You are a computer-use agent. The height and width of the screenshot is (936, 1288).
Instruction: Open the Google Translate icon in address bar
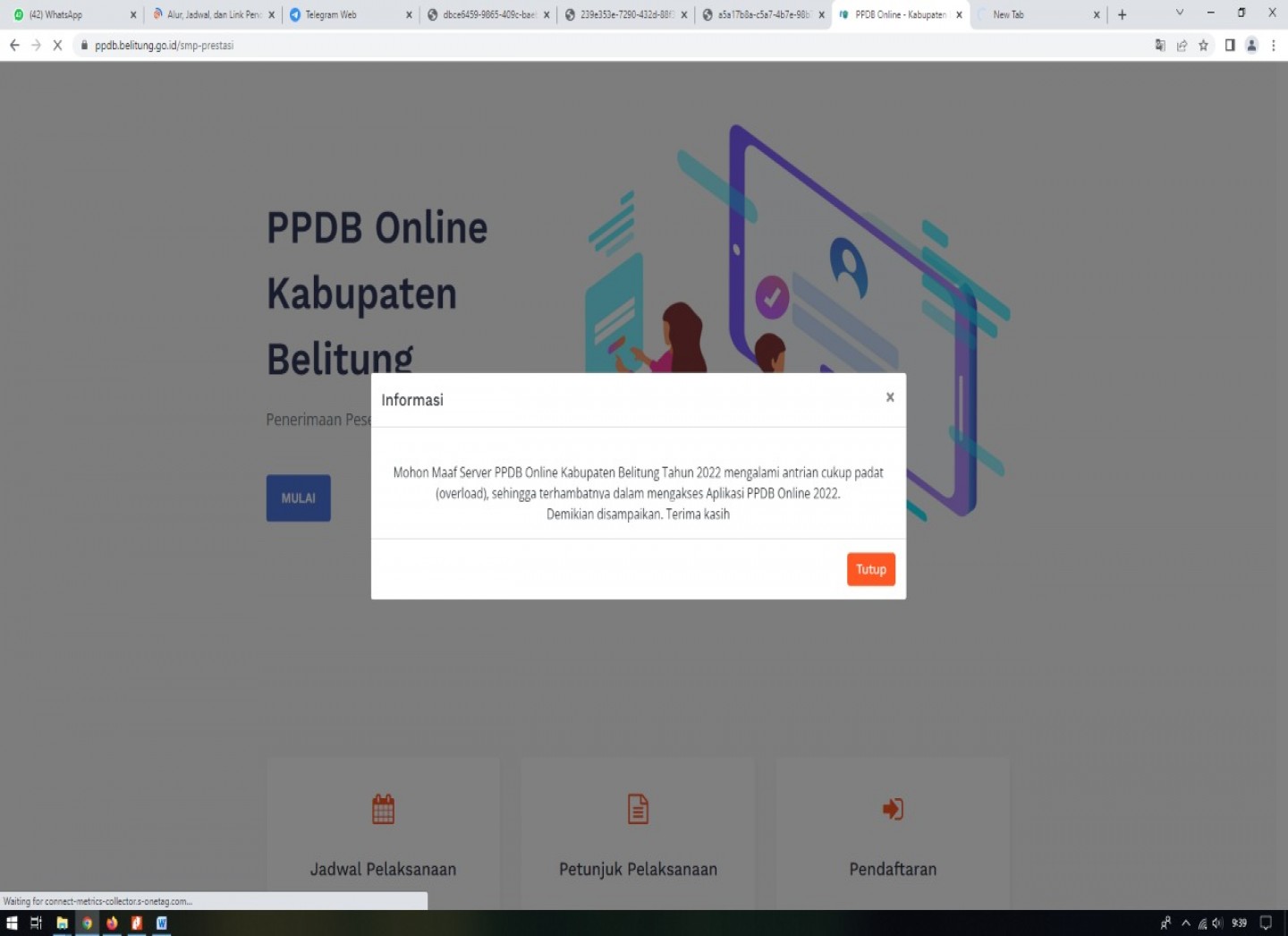point(1160,46)
